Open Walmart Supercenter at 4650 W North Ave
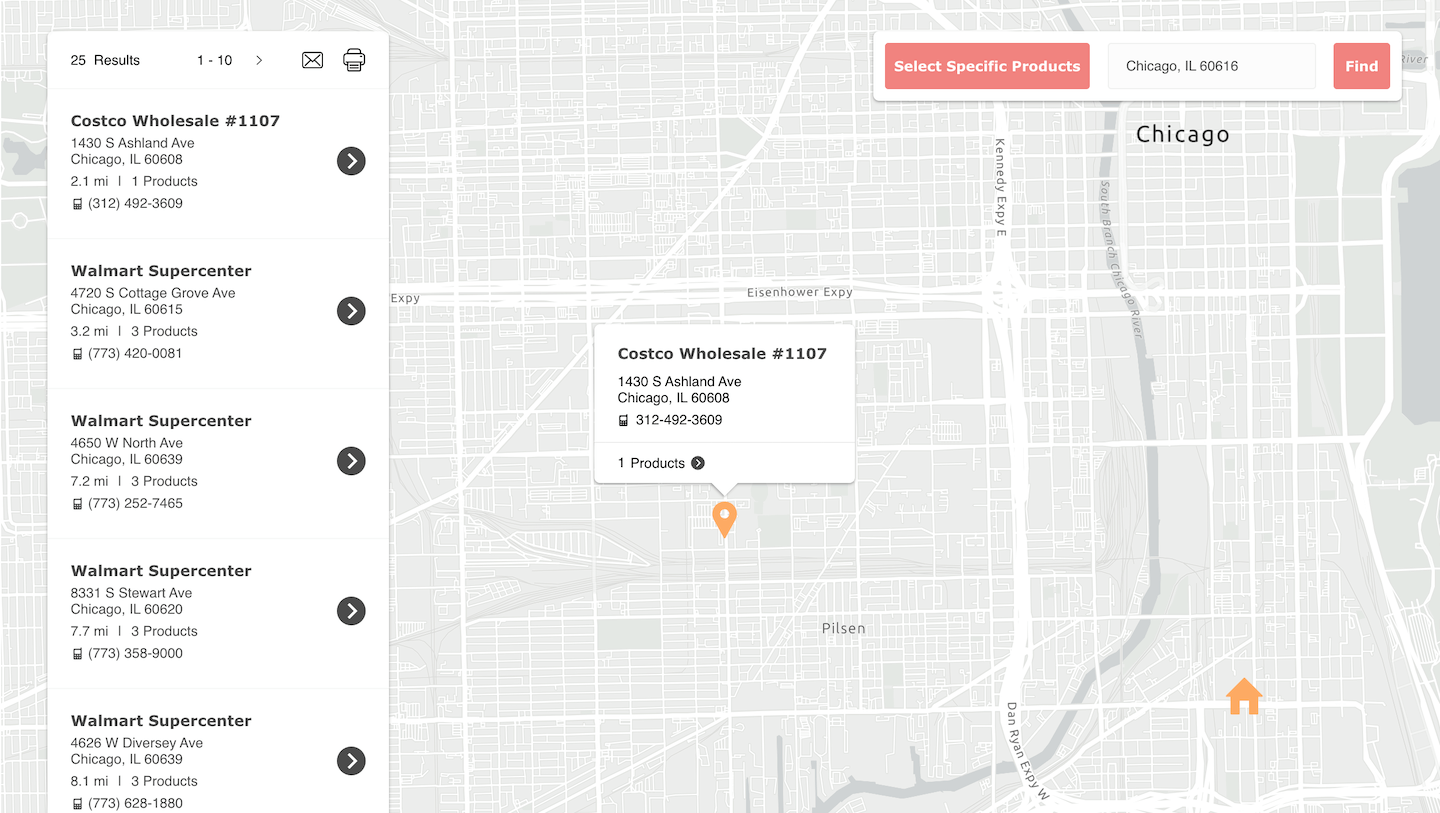The image size is (1440, 813). [x=161, y=421]
